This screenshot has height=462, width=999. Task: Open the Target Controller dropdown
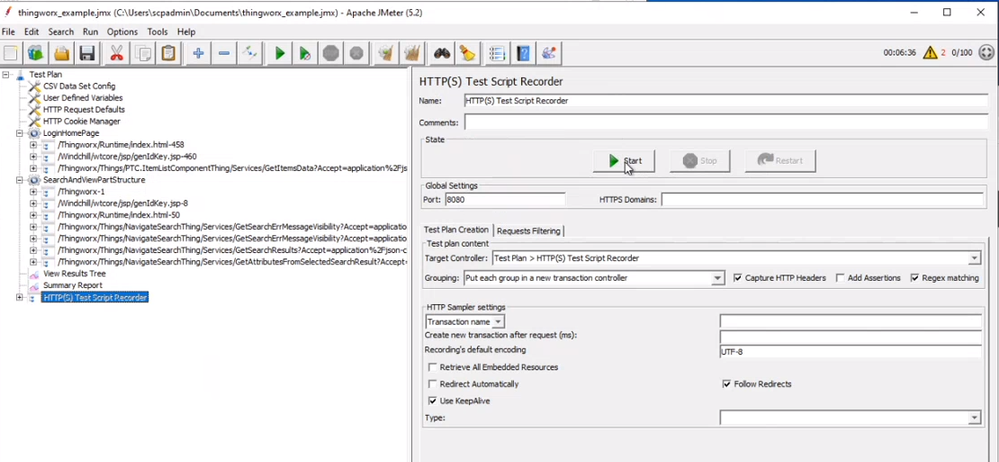pos(974,258)
